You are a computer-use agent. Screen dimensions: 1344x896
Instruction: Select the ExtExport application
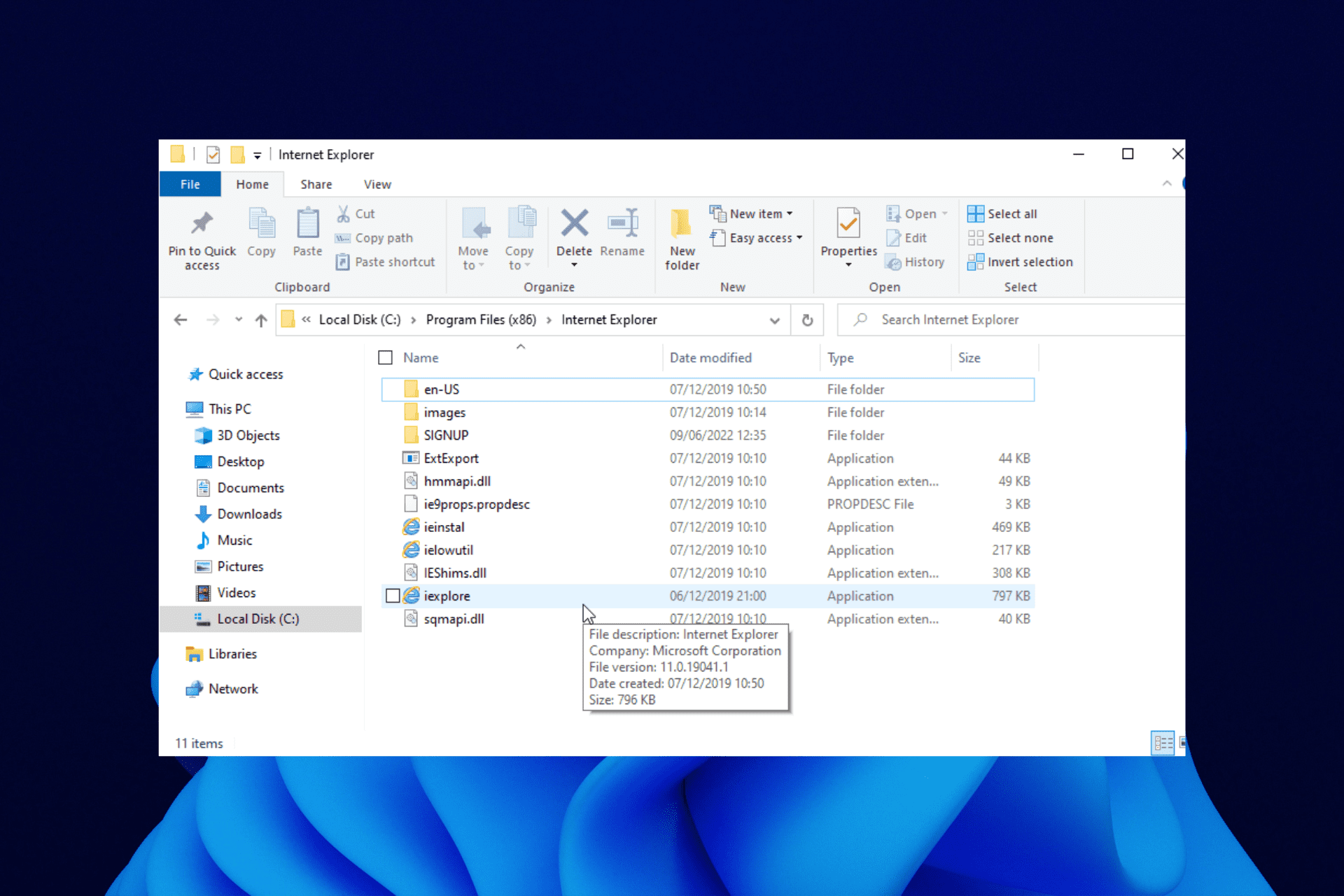(x=708, y=458)
